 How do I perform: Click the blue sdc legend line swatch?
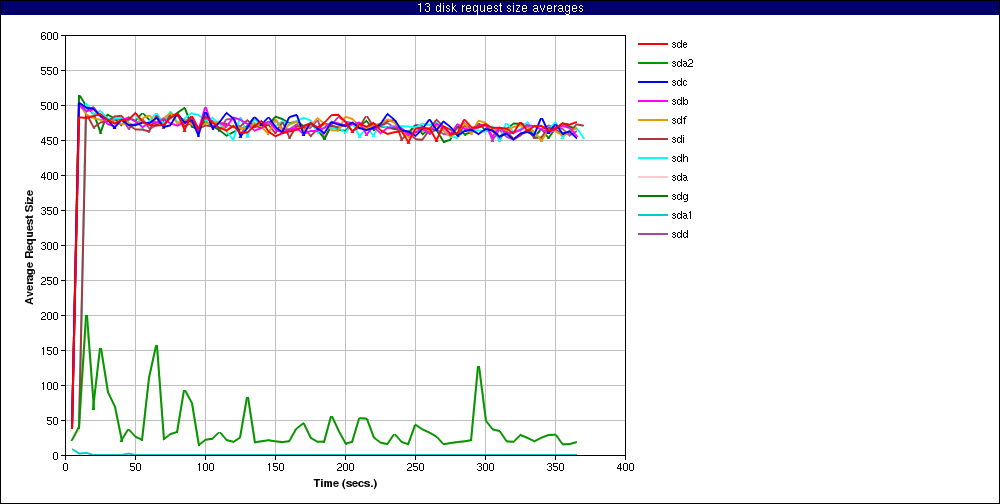[x=651, y=82]
